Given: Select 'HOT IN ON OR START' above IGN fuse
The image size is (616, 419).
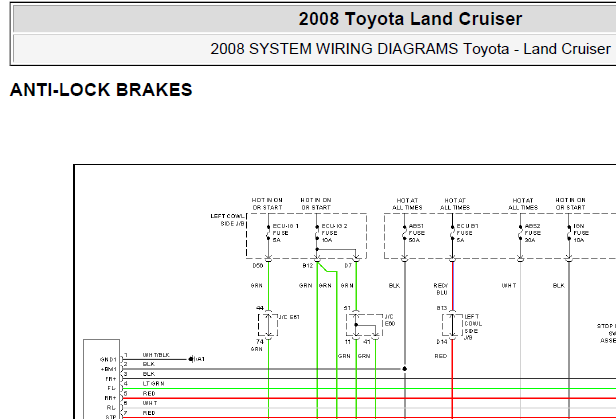Looking at the screenshot, I should (570, 204).
